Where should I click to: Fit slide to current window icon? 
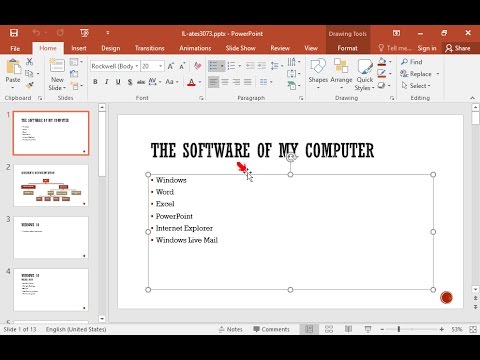click(x=473, y=329)
